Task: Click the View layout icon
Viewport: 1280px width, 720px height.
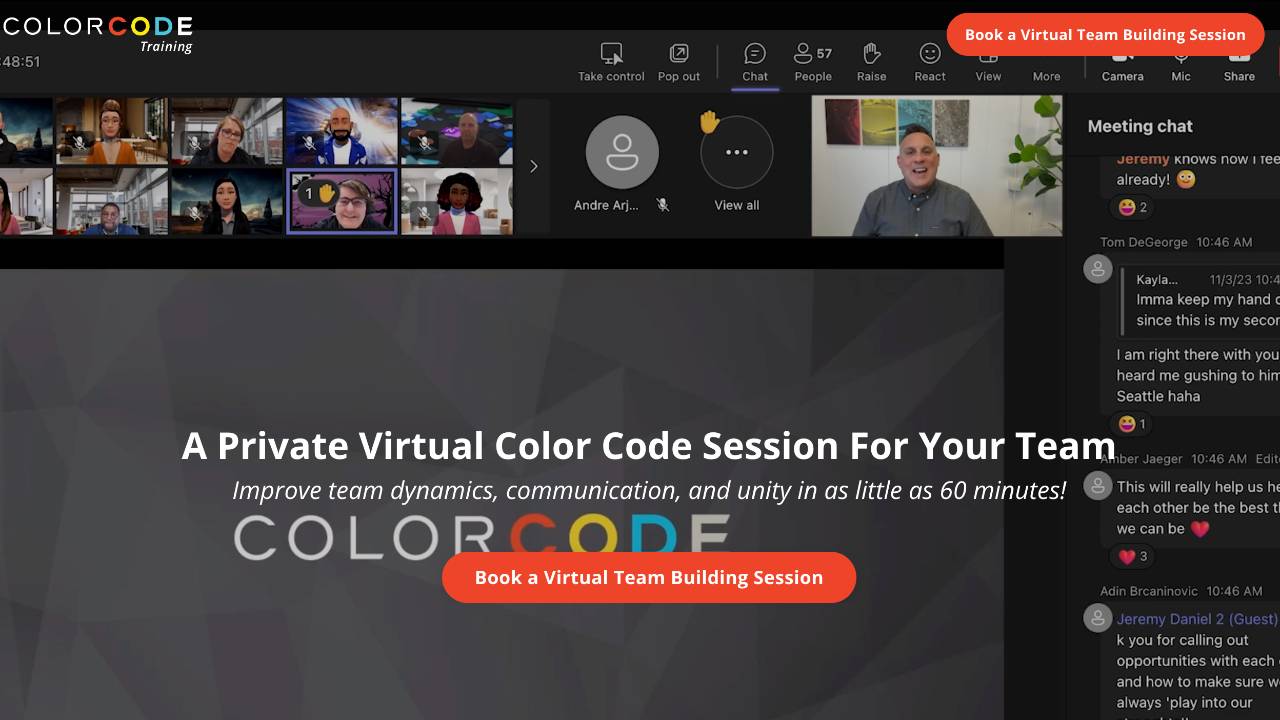Action: click(x=988, y=62)
